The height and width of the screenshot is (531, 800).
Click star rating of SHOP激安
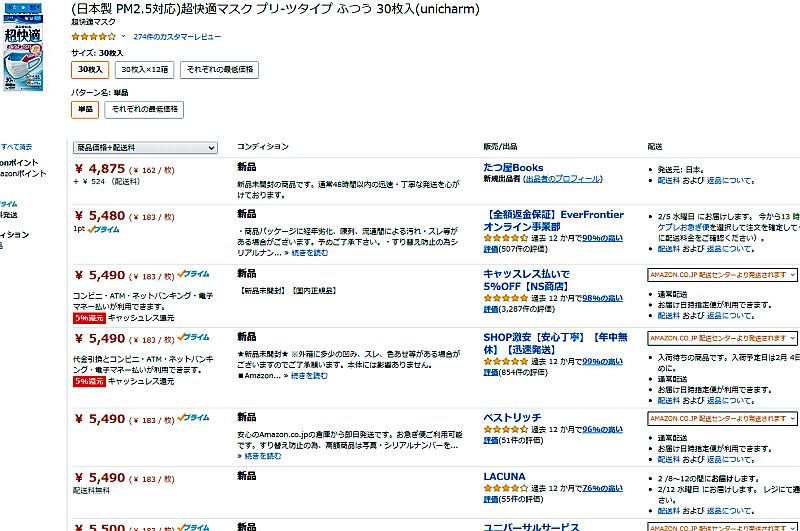(506, 362)
